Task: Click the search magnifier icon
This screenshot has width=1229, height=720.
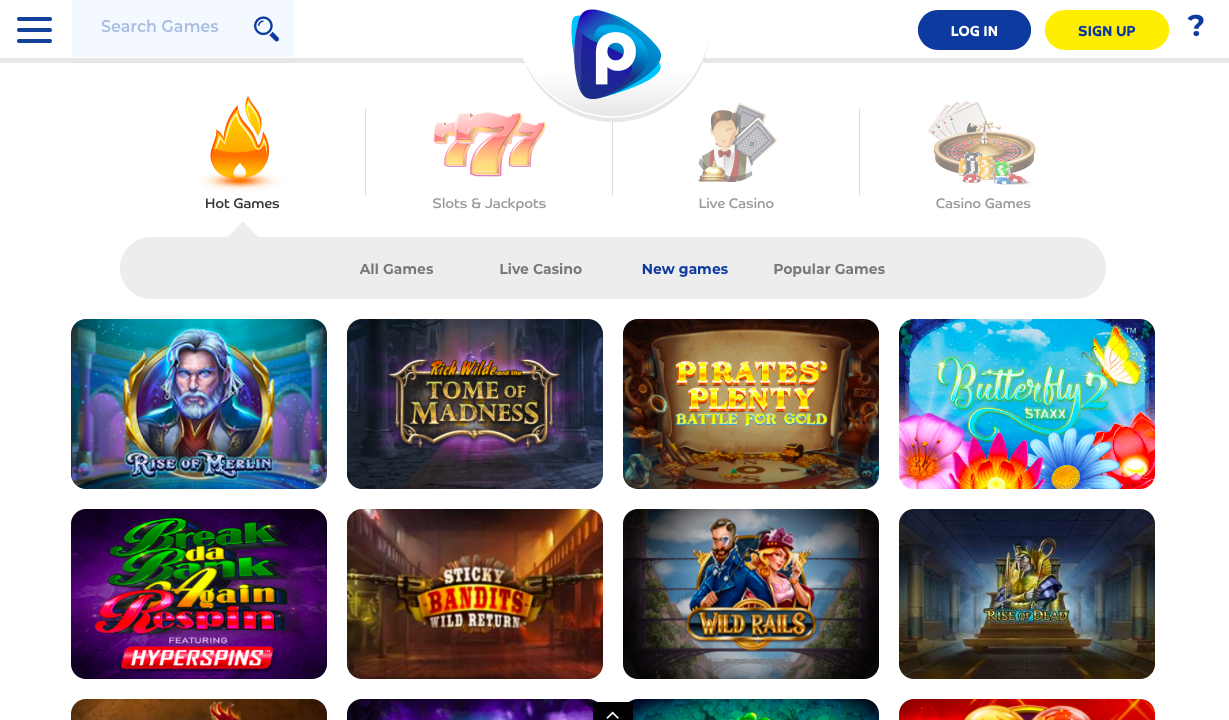Action: tap(266, 28)
